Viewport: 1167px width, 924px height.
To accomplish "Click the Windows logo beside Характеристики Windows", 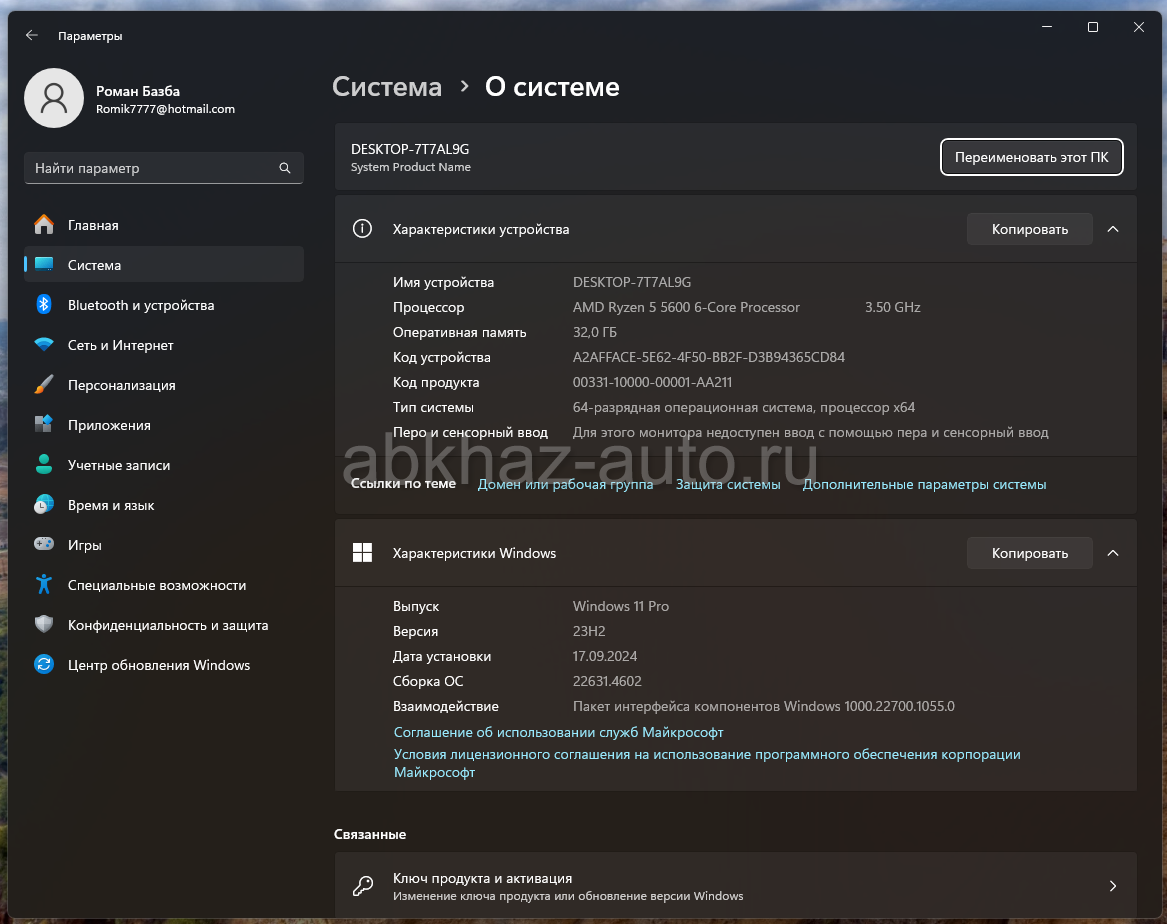I will 362,553.
